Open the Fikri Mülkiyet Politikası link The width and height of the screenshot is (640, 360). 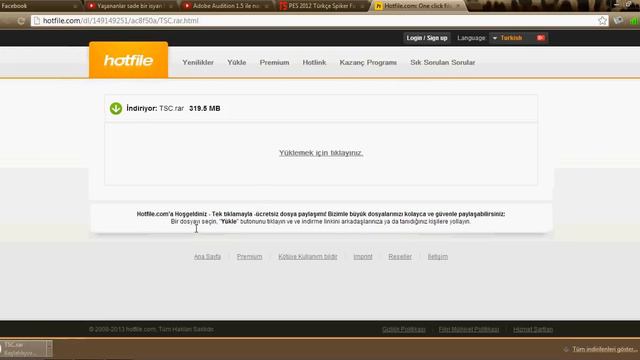tap(469, 329)
